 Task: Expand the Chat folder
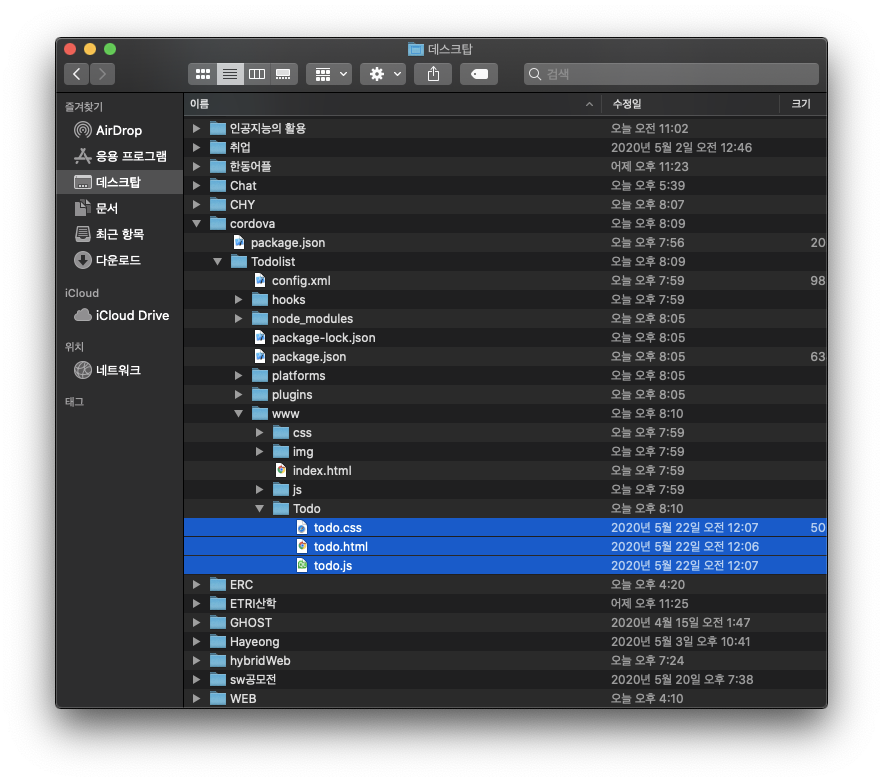click(x=196, y=185)
